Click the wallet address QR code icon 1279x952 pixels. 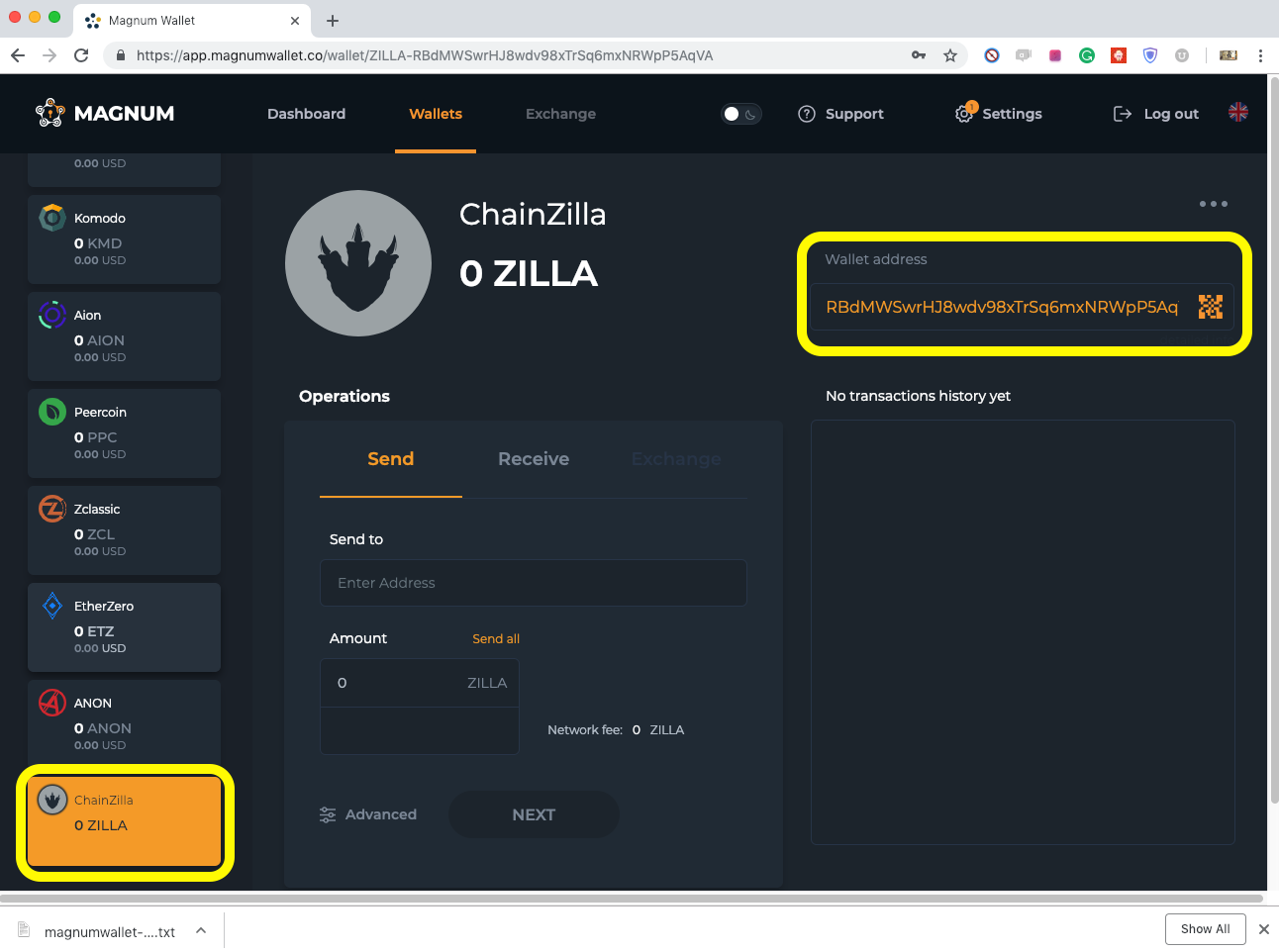coord(1210,307)
